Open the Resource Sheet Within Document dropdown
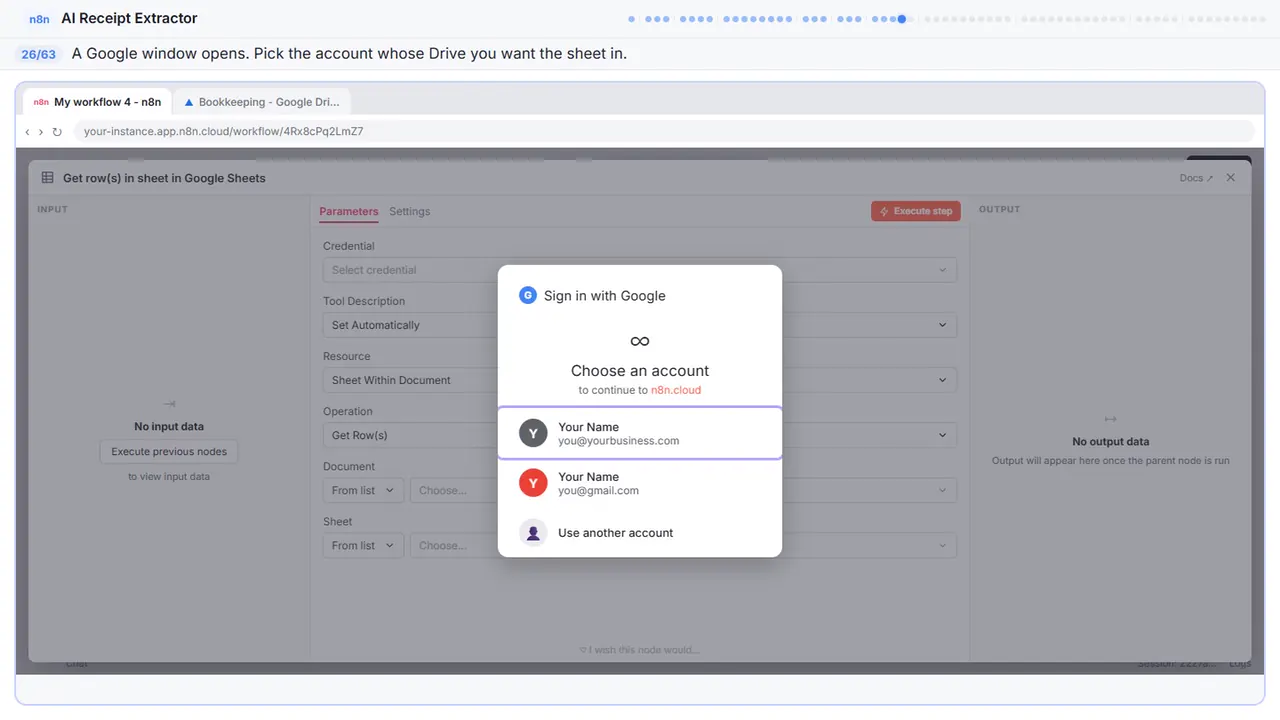1280x720 pixels. [x=639, y=380]
